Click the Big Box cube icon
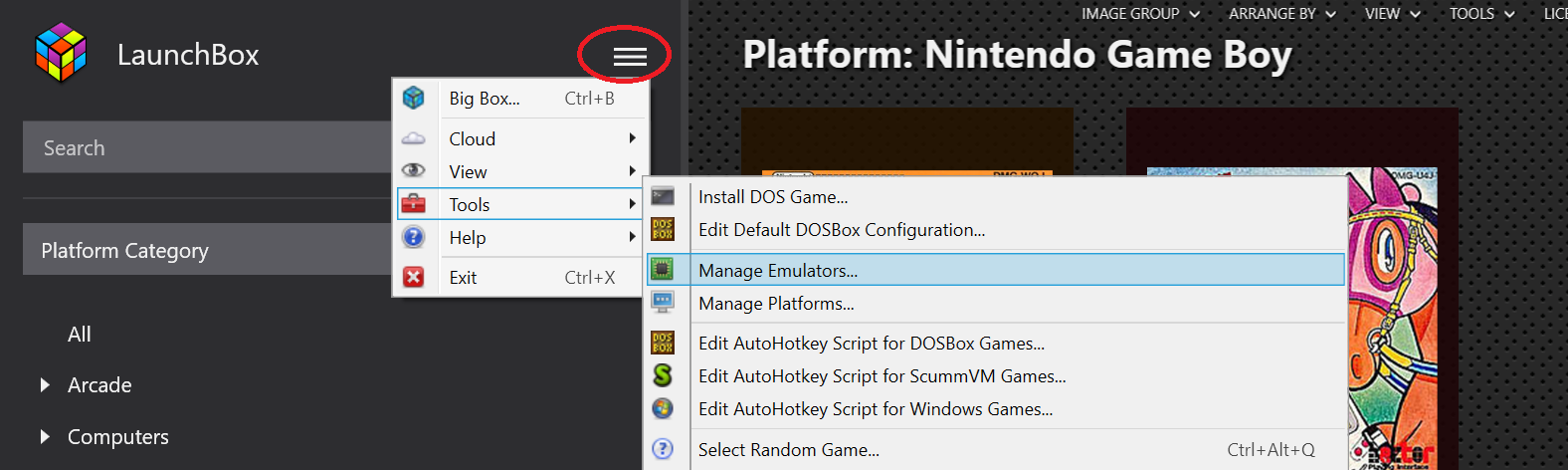The width and height of the screenshot is (1568, 470). (x=413, y=98)
